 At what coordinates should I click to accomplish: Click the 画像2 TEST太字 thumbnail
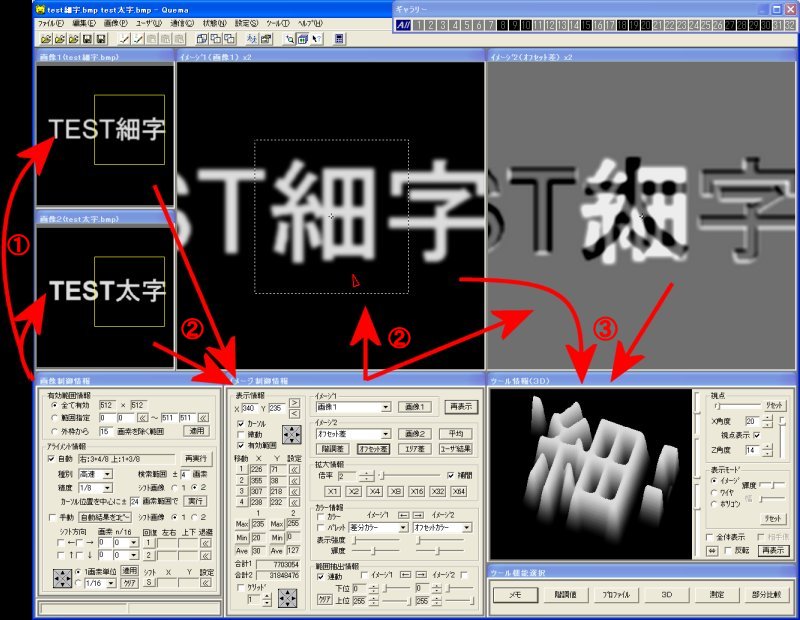pos(105,296)
